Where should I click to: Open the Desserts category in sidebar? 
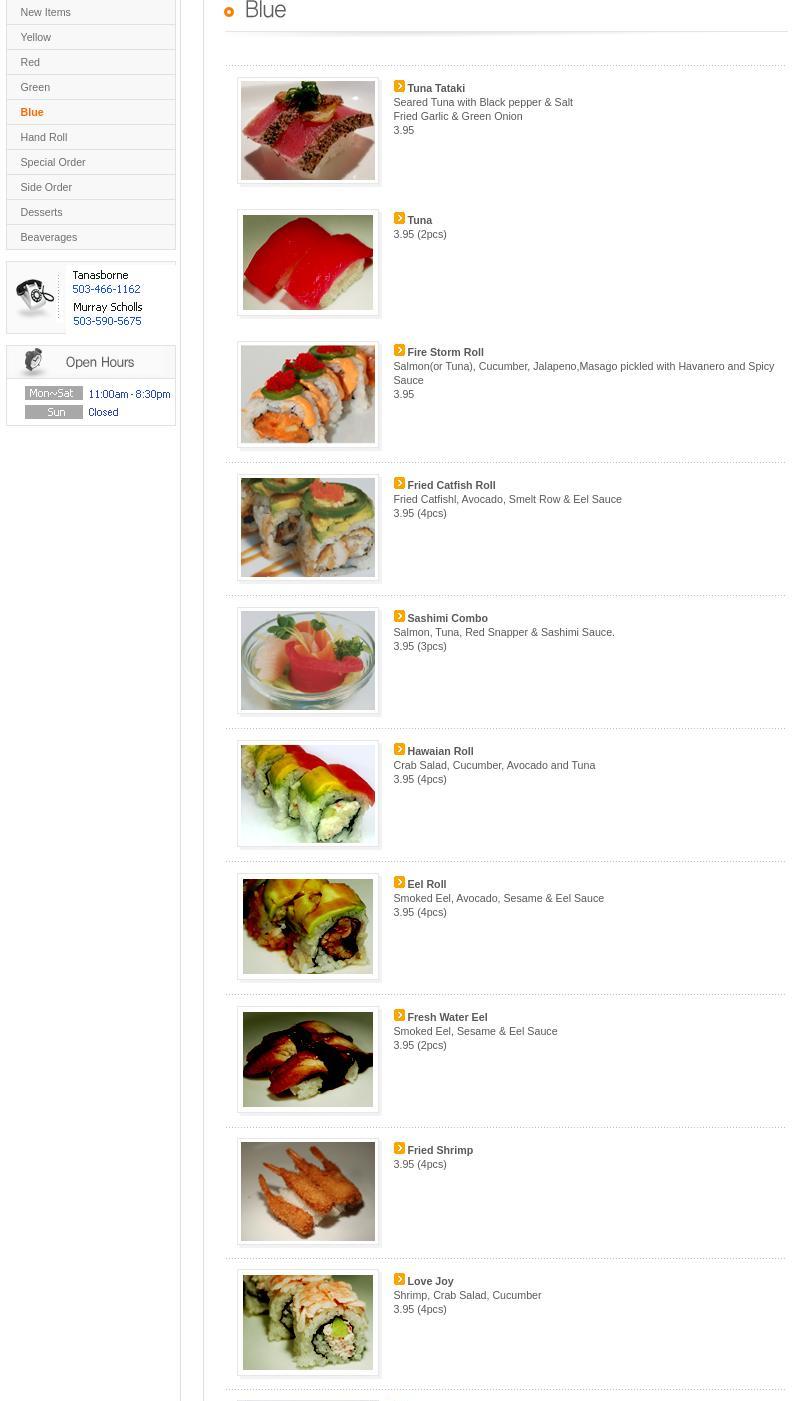pyautogui.click(x=91, y=212)
